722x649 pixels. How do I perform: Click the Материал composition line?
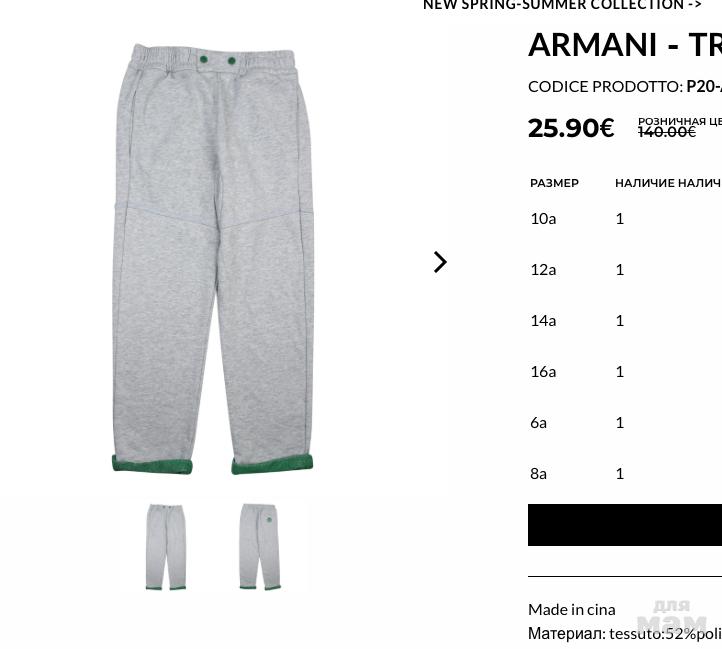(625, 634)
